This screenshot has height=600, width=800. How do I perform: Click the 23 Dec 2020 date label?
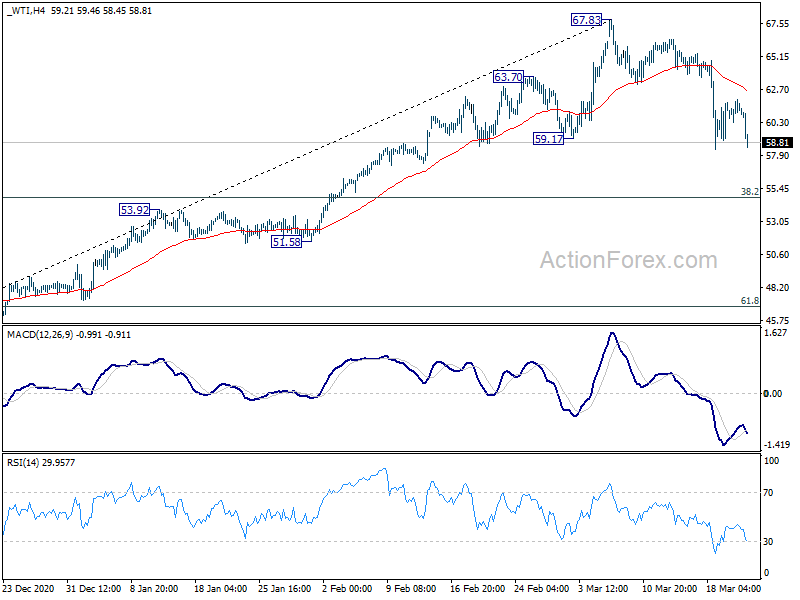click(x=28, y=588)
